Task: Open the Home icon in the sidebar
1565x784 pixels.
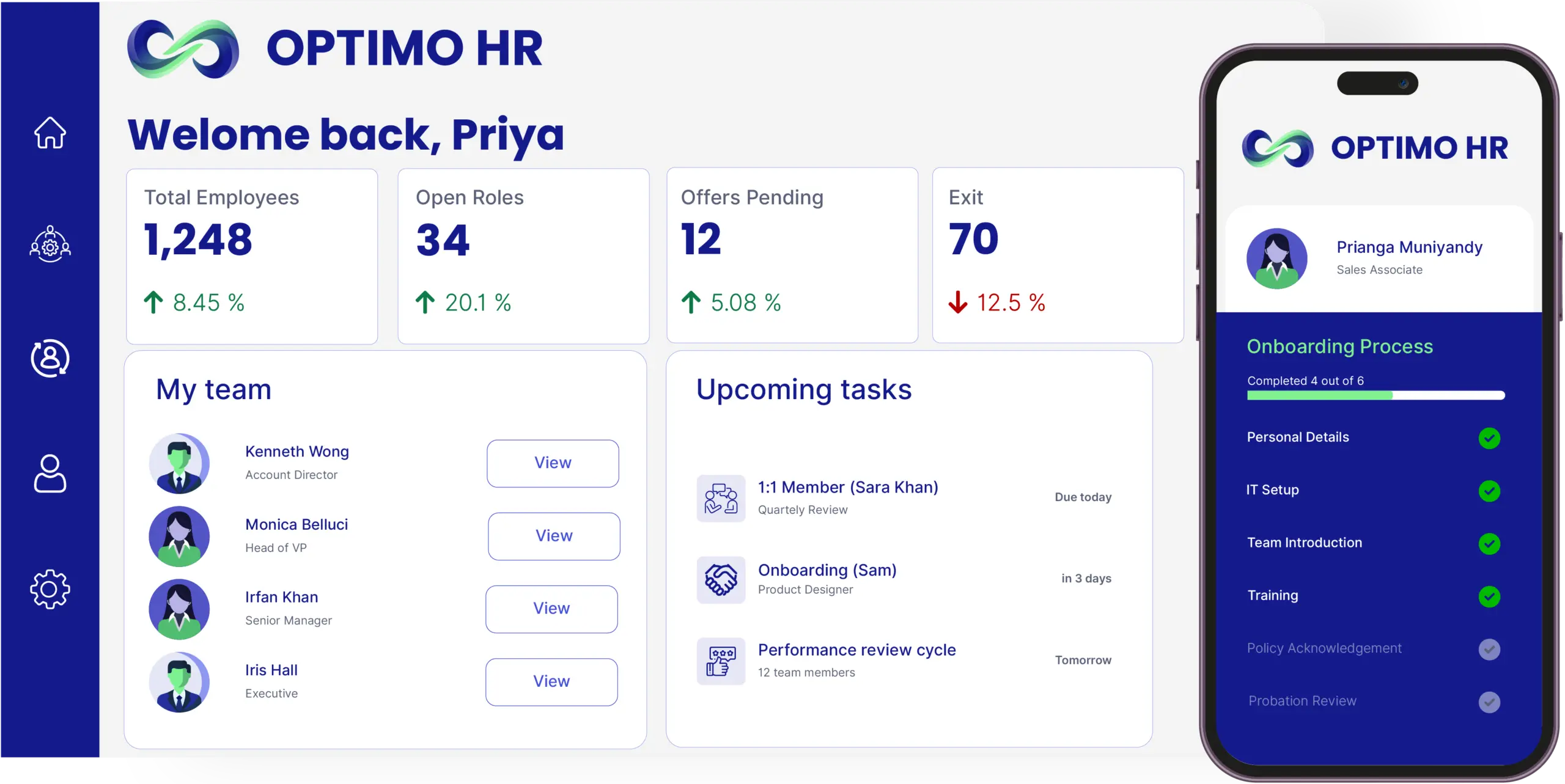Action: point(50,133)
